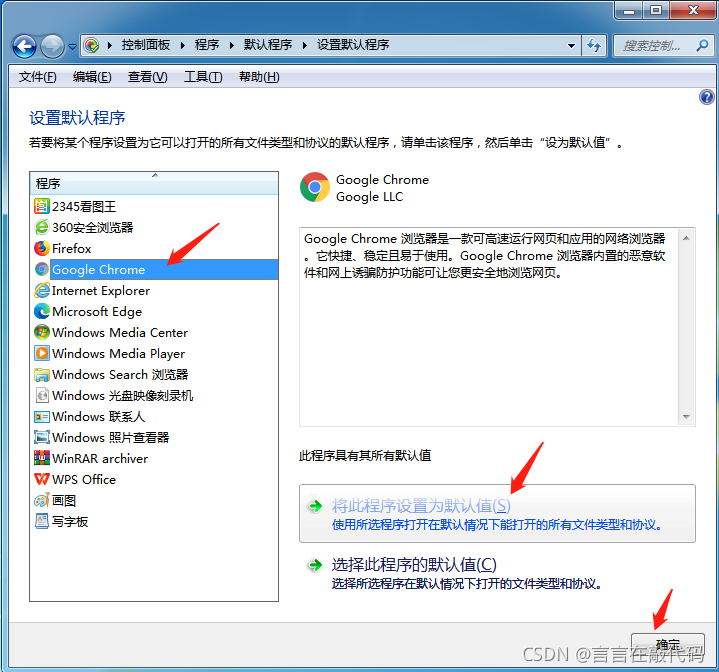Viewport: 719px width, 672px height.
Task: Select the Microsoft Edge row
Action: (x=154, y=311)
